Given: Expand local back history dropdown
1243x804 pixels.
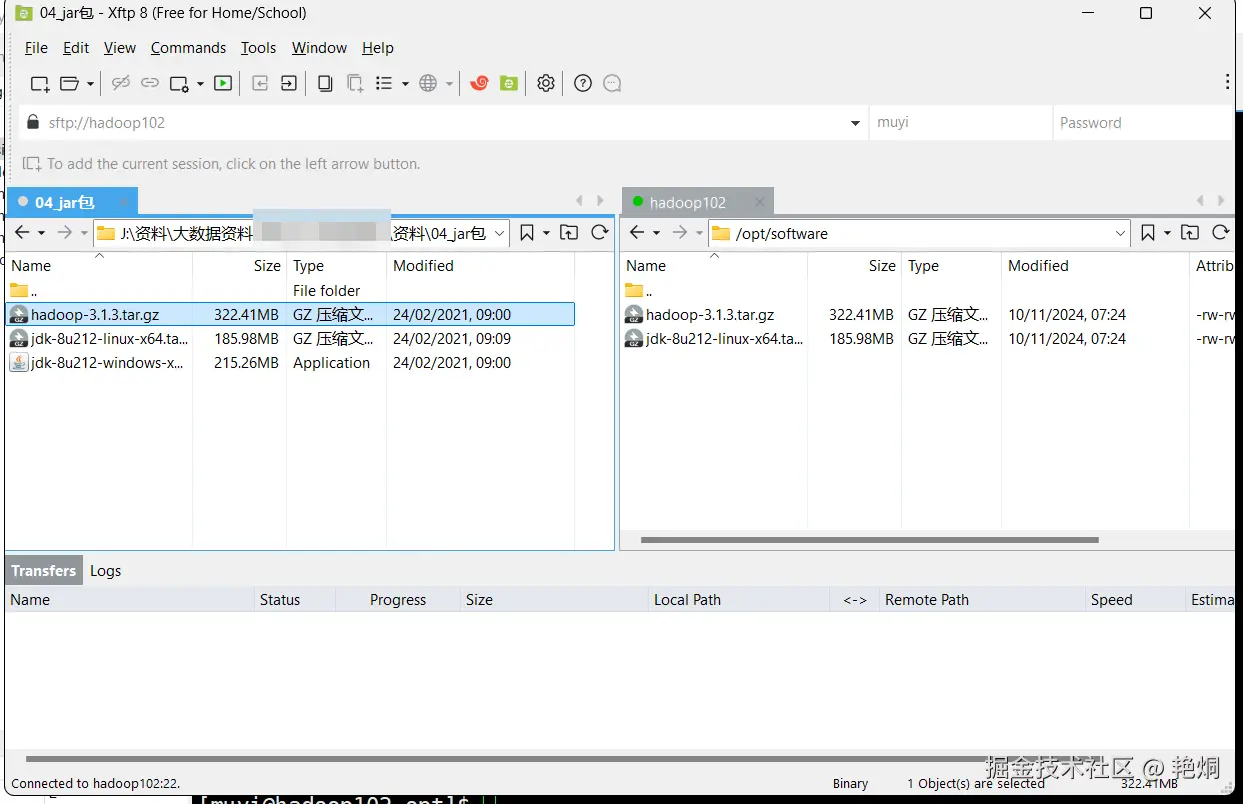Looking at the screenshot, I should (41, 233).
